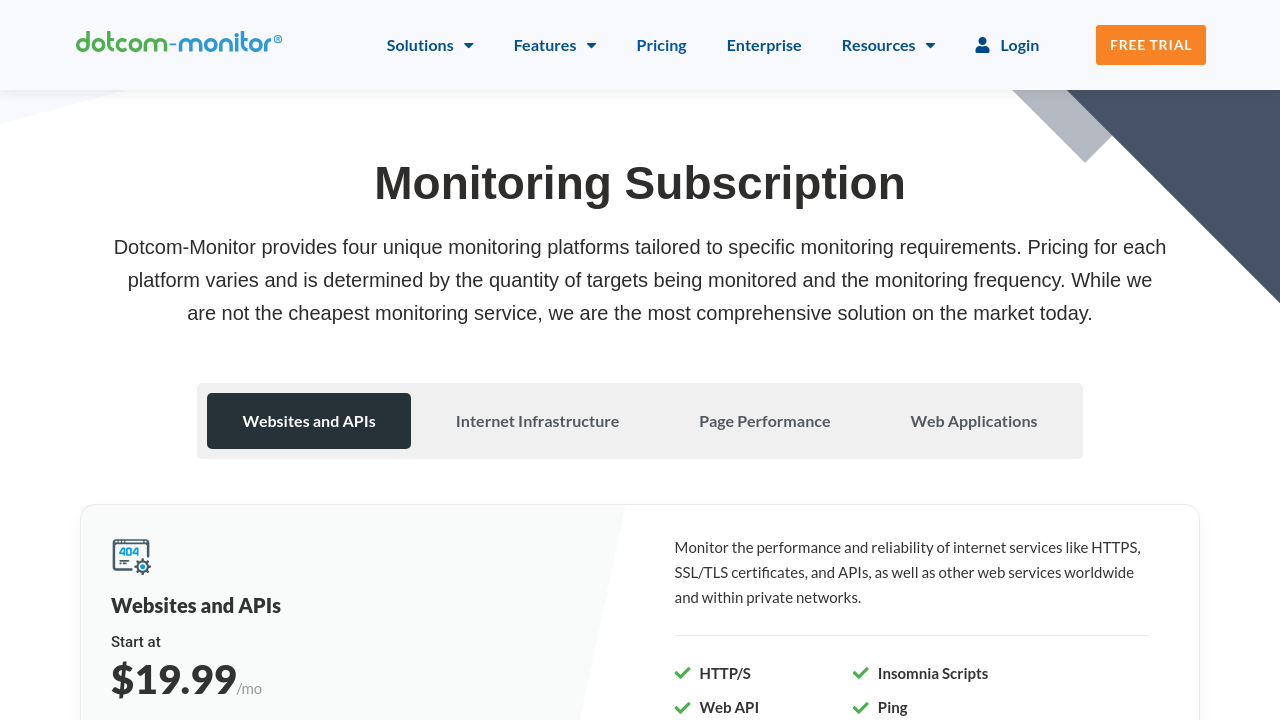
Task: Expand the Solutions dropdown arrow
Action: click(468, 45)
